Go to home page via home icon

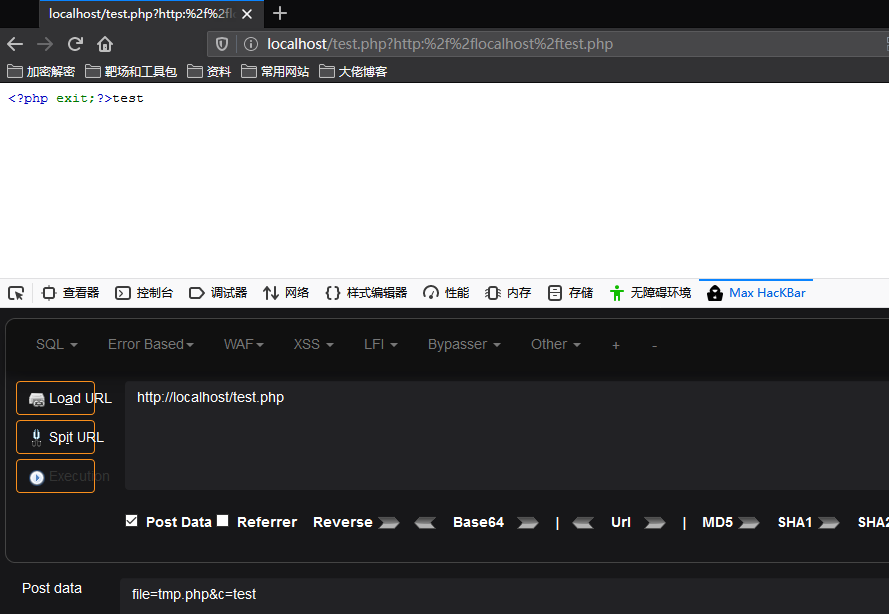tap(106, 44)
